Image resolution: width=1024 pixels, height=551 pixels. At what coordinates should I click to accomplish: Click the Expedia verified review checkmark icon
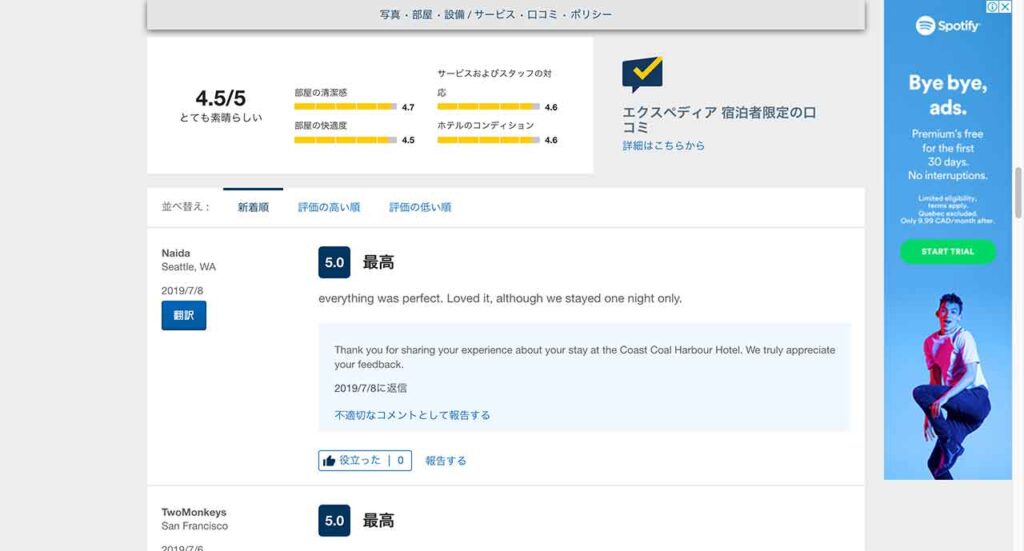[x=642, y=75]
